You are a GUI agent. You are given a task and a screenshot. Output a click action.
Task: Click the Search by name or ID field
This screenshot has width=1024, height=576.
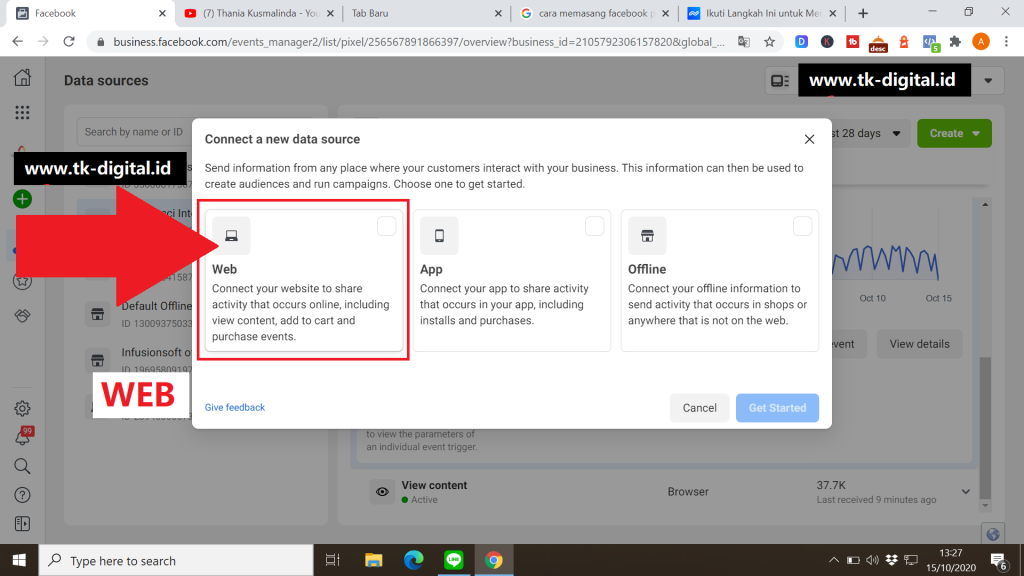point(133,132)
